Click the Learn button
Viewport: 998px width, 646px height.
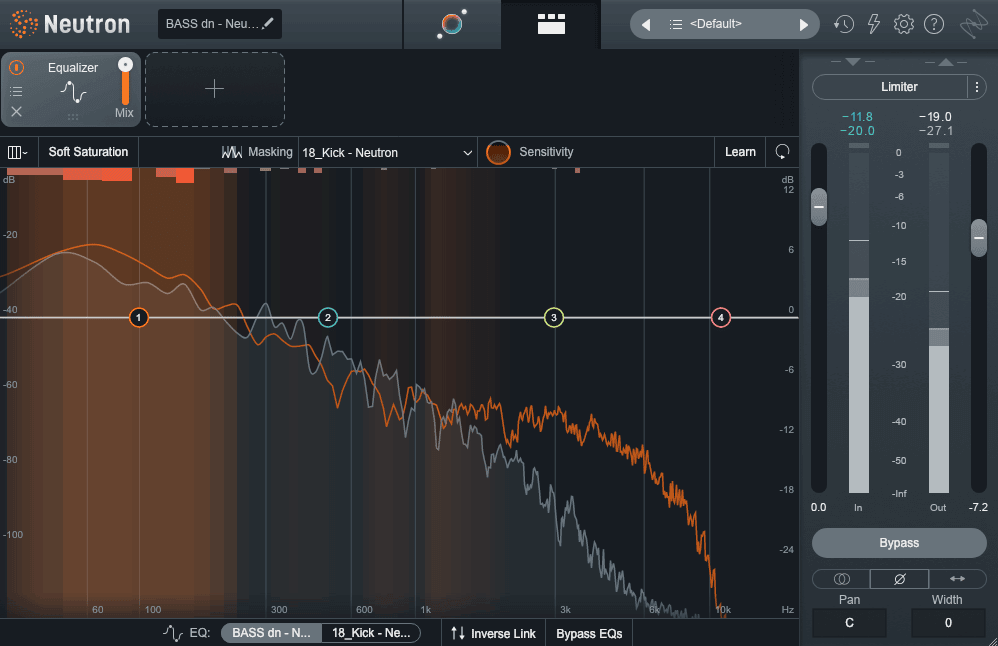click(740, 152)
